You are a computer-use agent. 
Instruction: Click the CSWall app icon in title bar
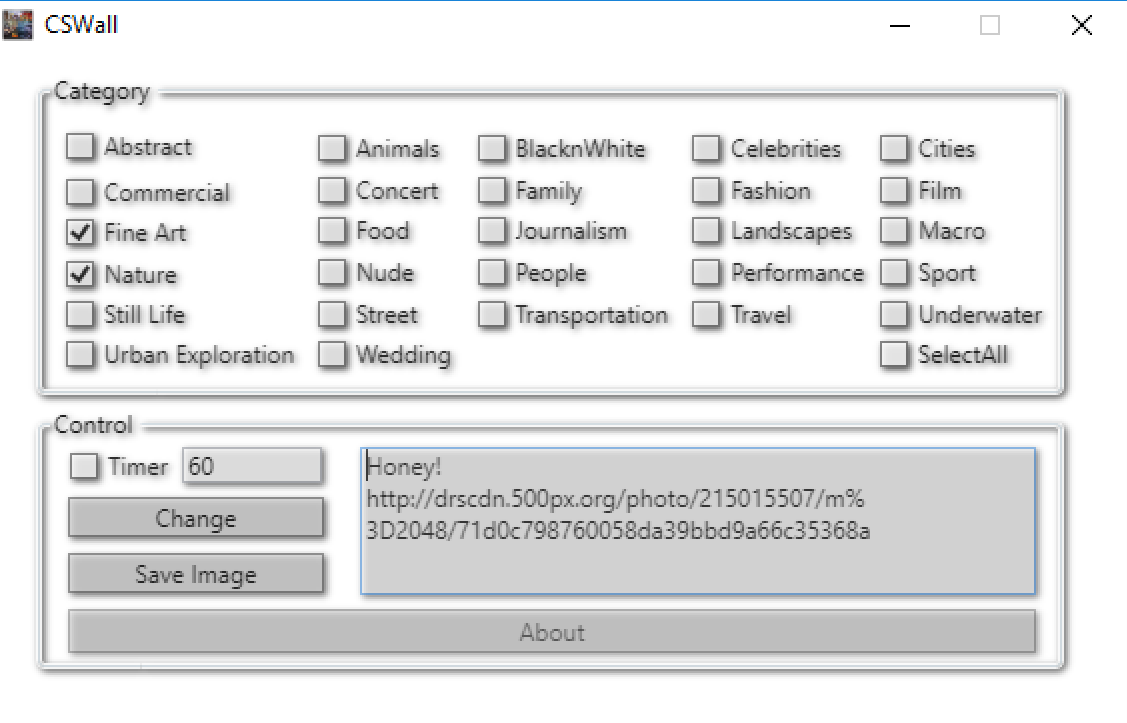[x=17, y=25]
